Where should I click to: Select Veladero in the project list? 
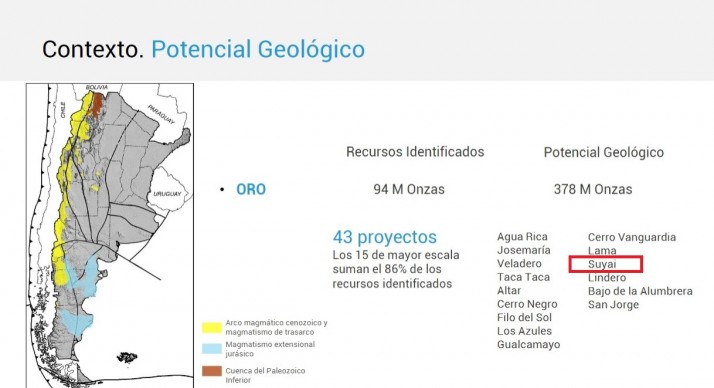tap(519, 264)
